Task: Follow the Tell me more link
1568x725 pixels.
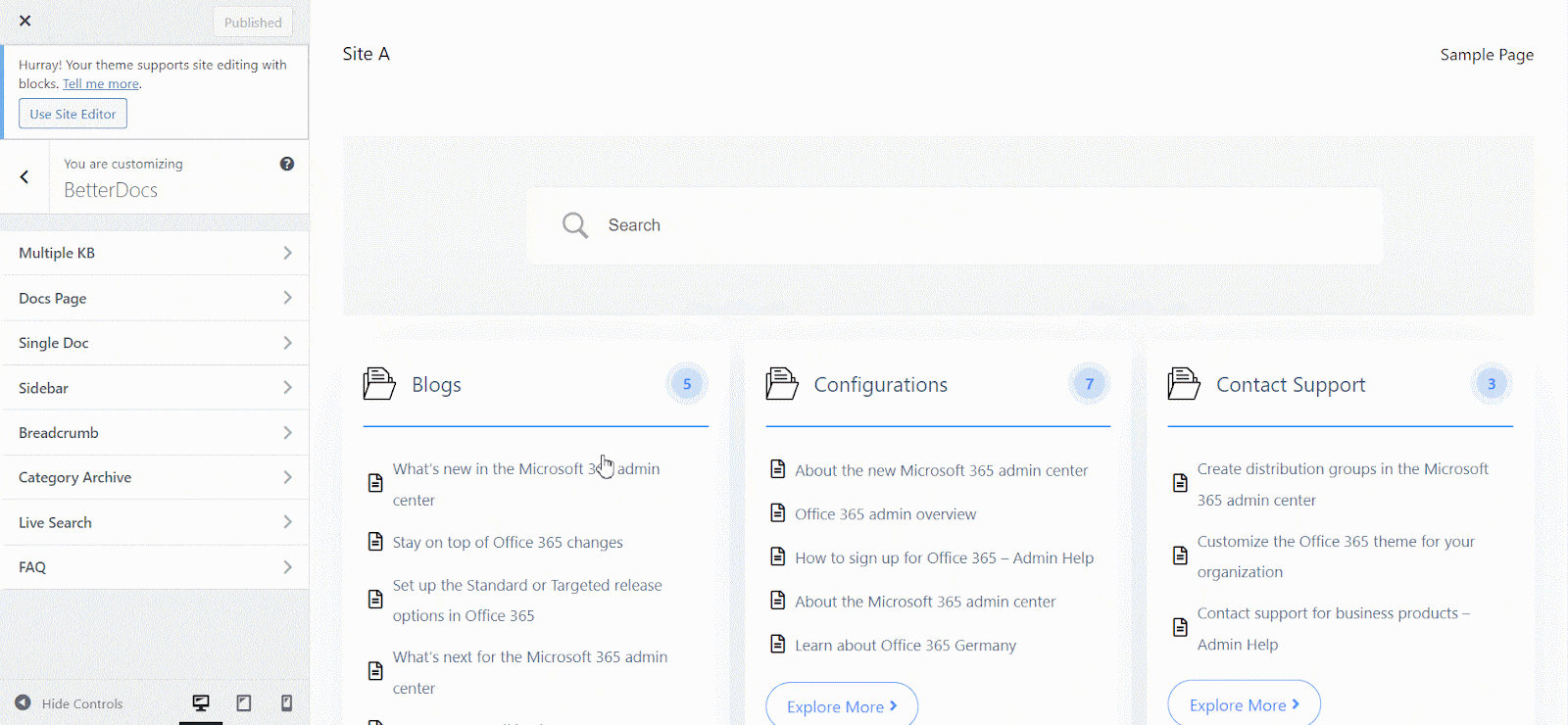Action: [101, 84]
